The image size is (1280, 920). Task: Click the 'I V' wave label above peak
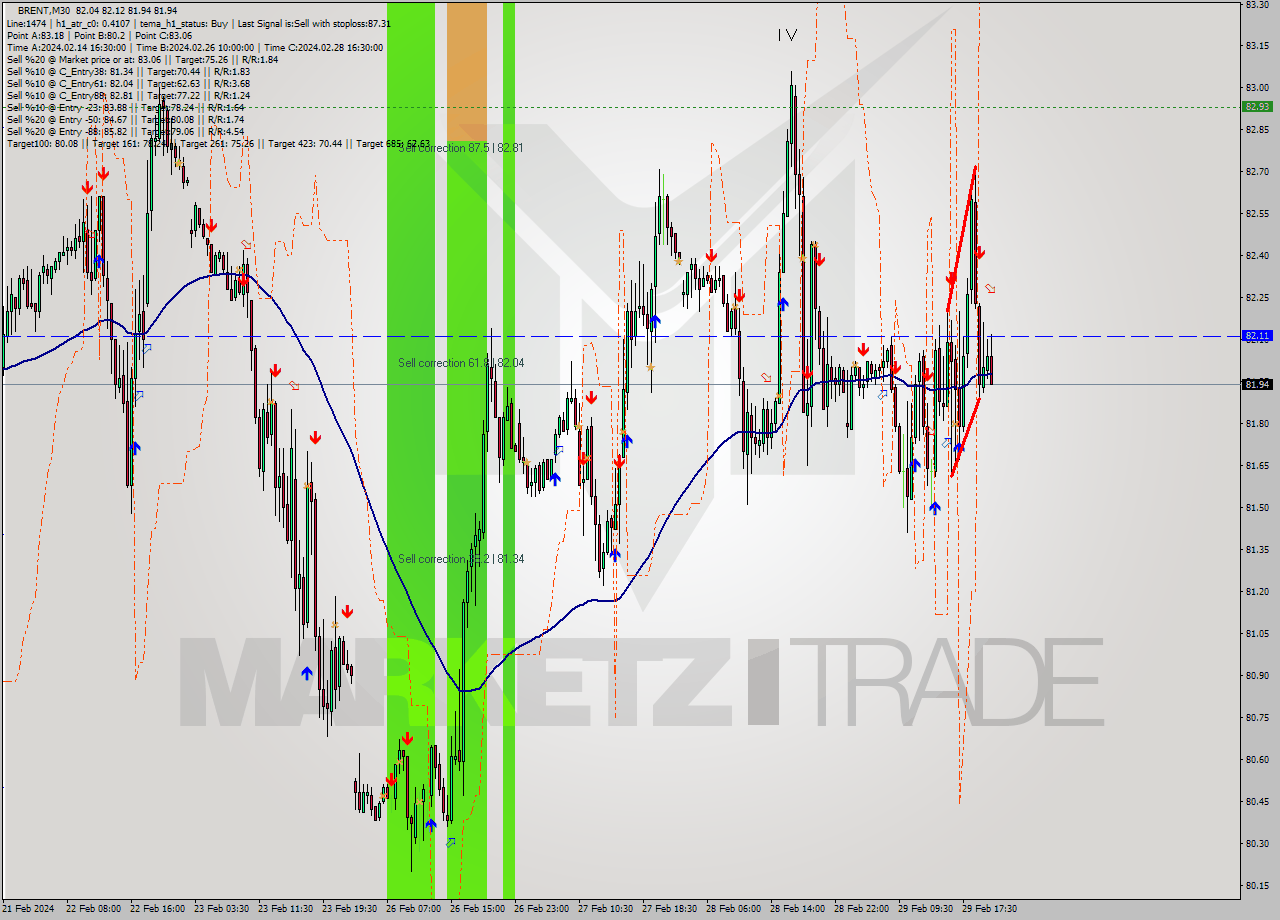tap(787, 35)
